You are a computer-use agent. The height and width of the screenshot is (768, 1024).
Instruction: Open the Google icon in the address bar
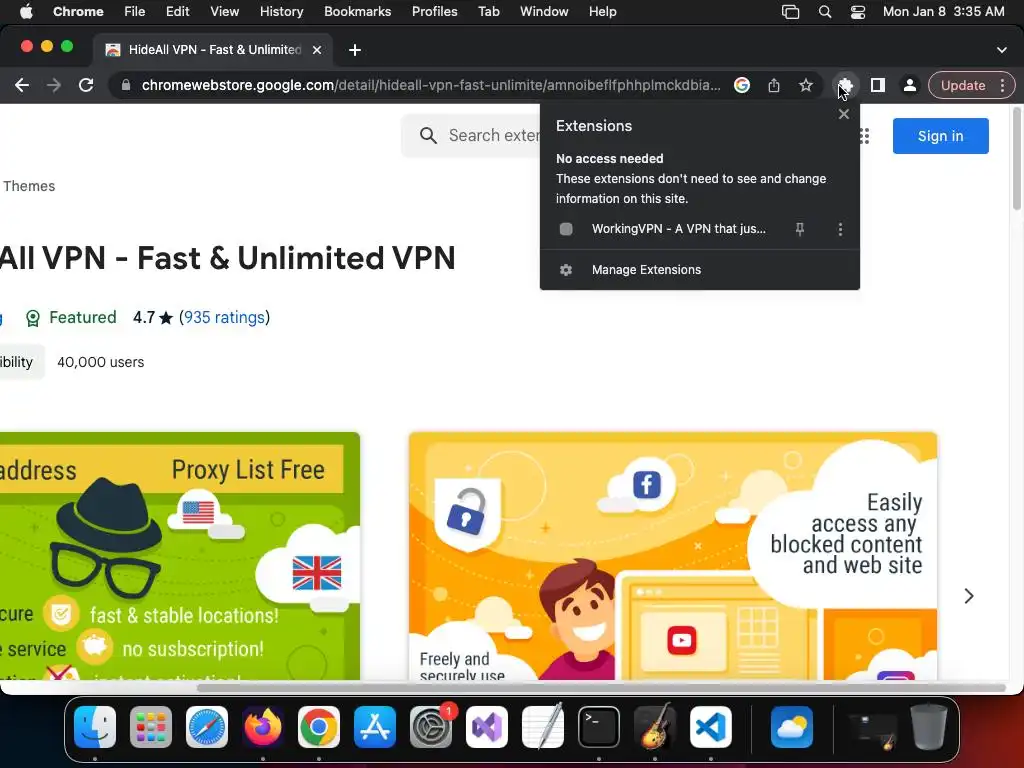click(x=742, y=85)
